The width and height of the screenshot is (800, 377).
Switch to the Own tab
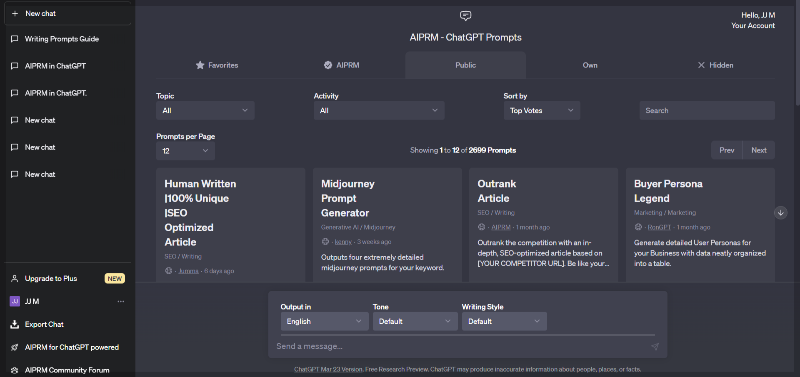(x=590, y=65)
